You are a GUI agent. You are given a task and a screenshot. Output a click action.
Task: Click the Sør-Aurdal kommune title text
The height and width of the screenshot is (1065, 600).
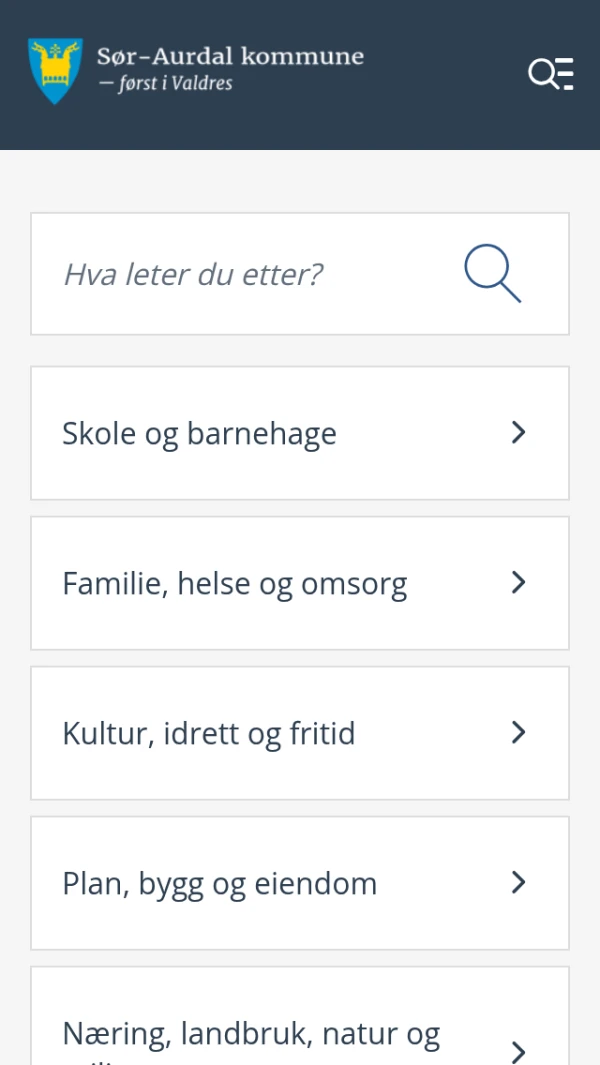coord(230,57)
